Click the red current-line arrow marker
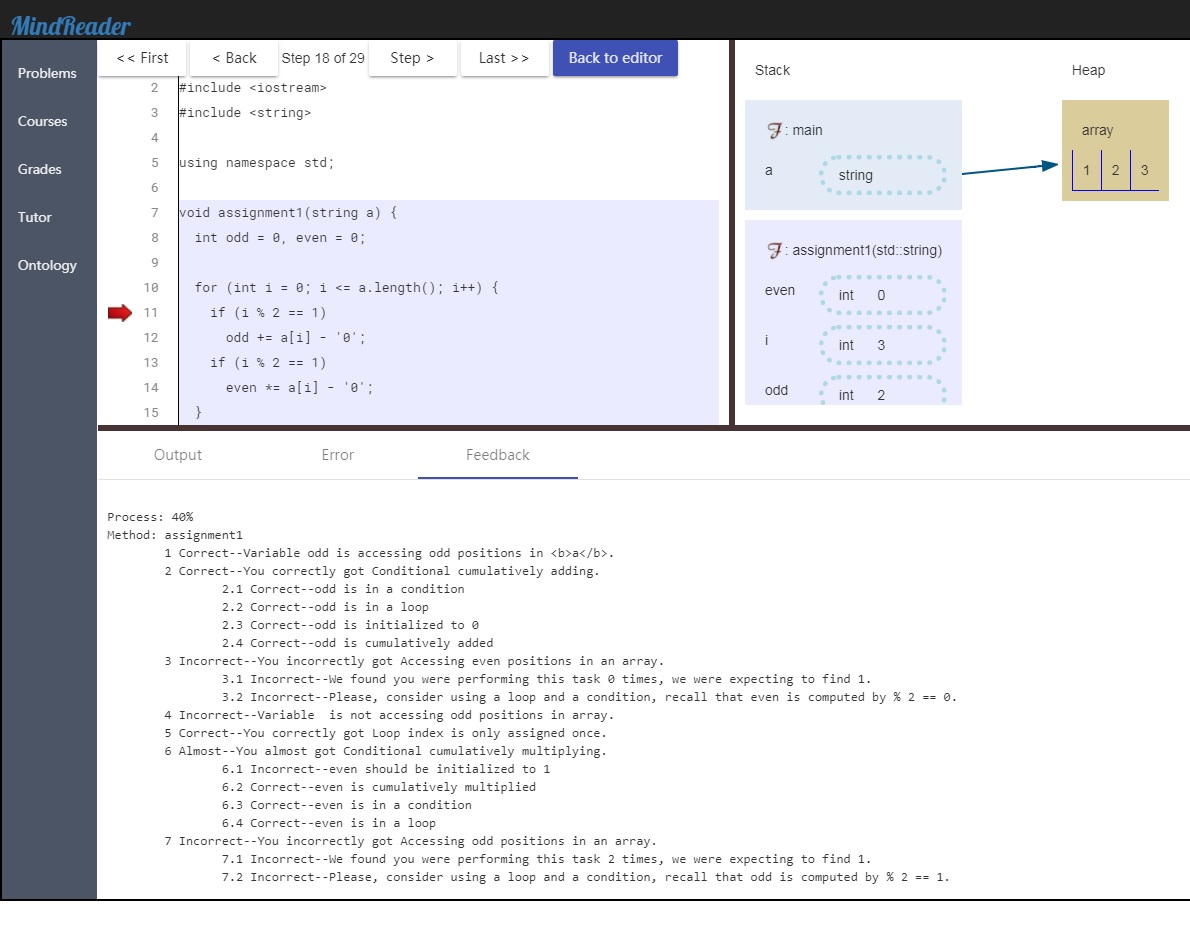 [120, 314]
